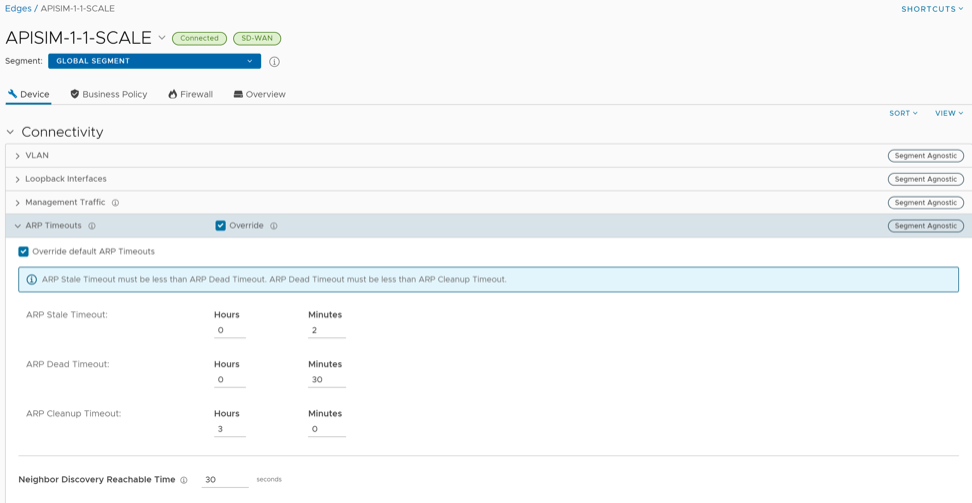Go to Edges breadcrumb link
972x503 pixels.
pos(18,9)
